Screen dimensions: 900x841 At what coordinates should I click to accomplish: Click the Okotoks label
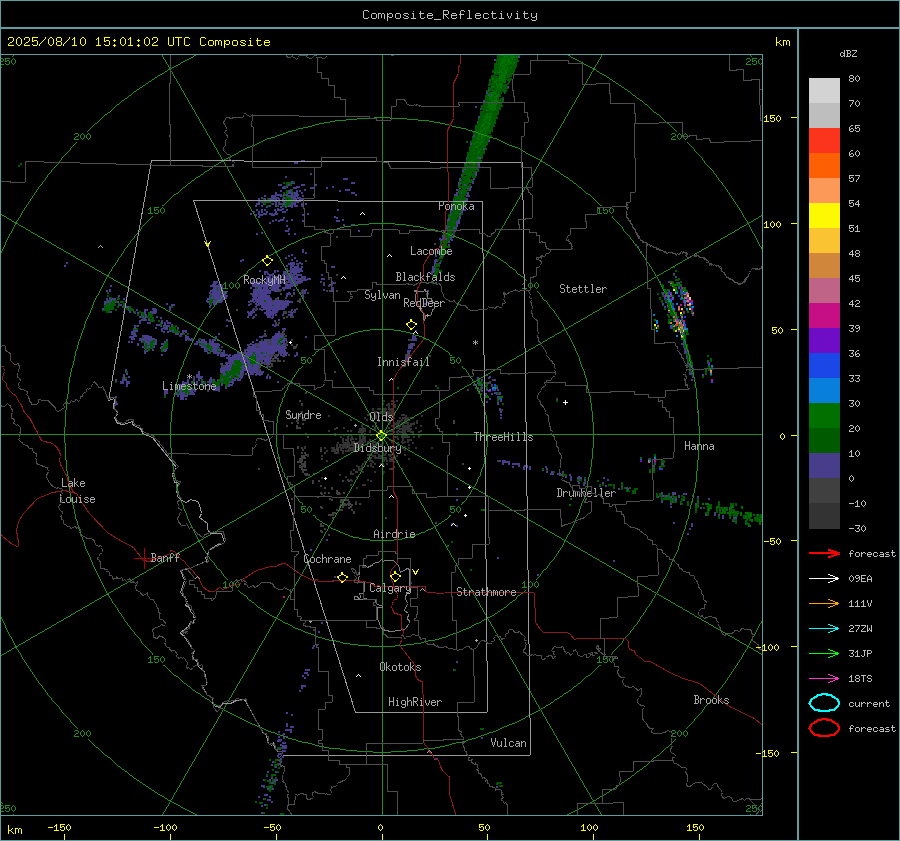400,667
